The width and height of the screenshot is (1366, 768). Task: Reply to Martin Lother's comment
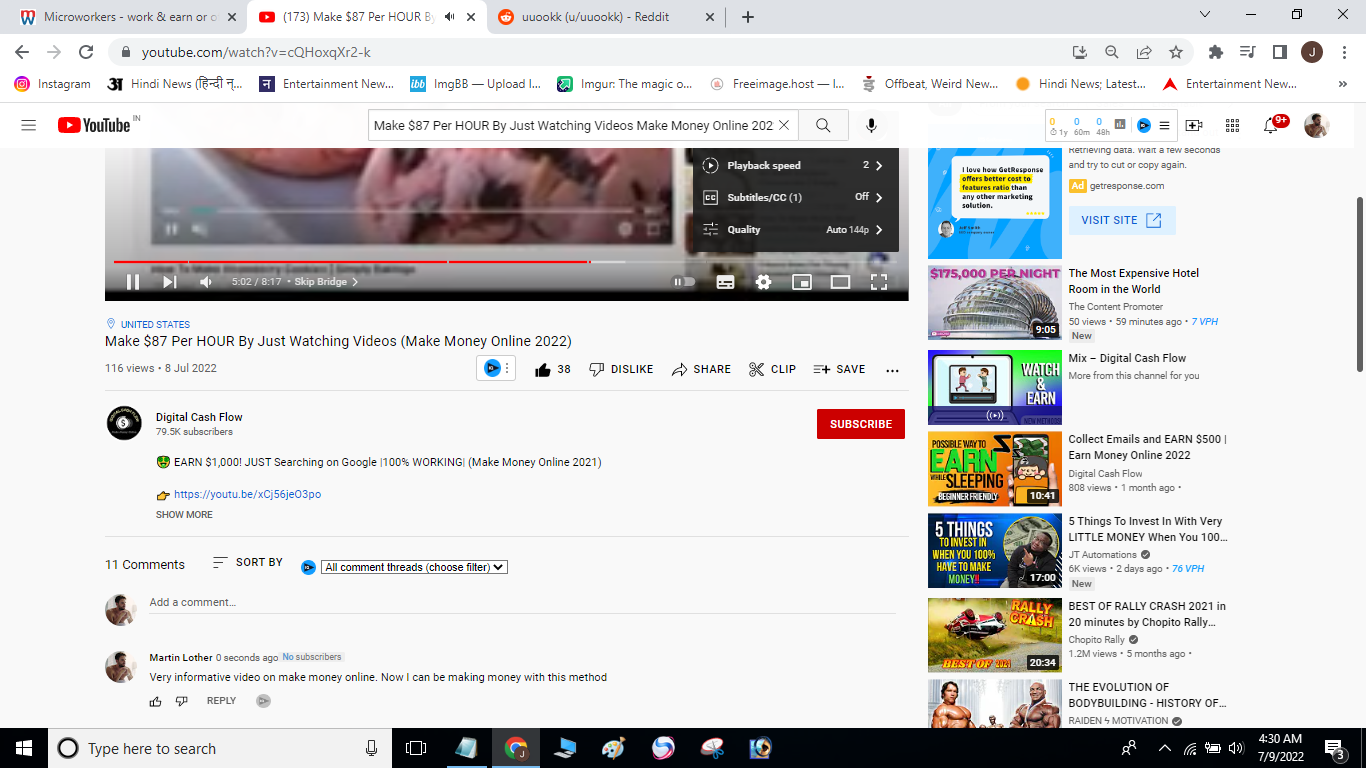(x=221, y=701)
